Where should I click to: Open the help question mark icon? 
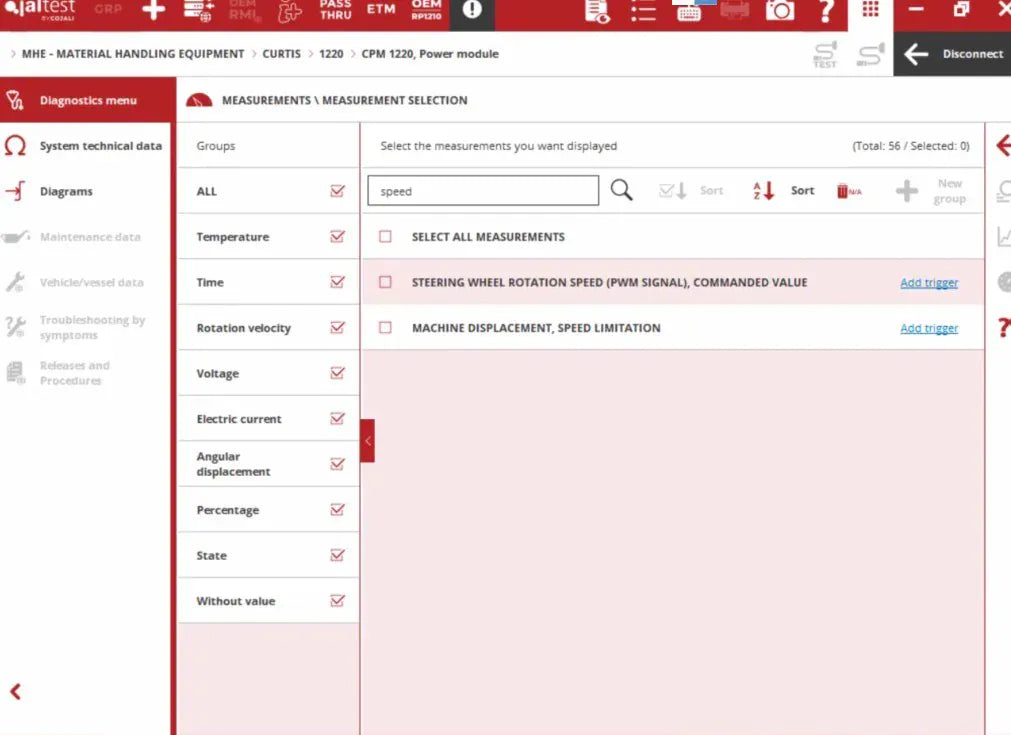tap(825, 11)
